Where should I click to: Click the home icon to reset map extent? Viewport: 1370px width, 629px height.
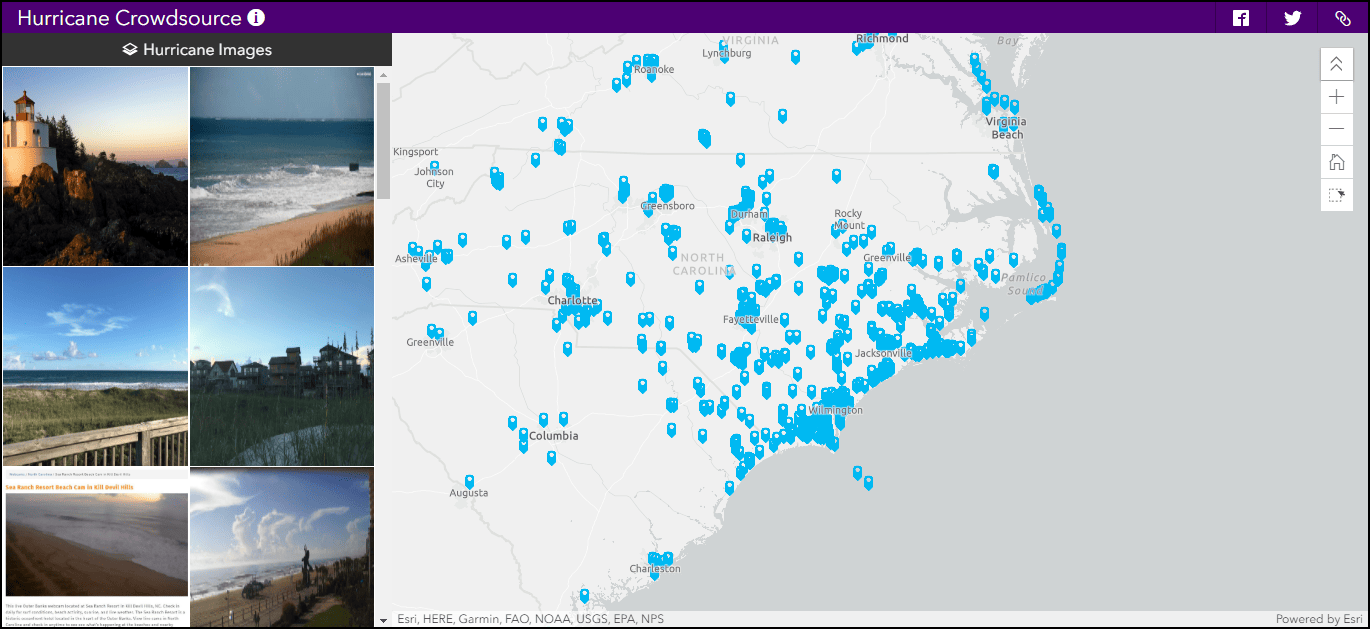tap(1336, 162)
